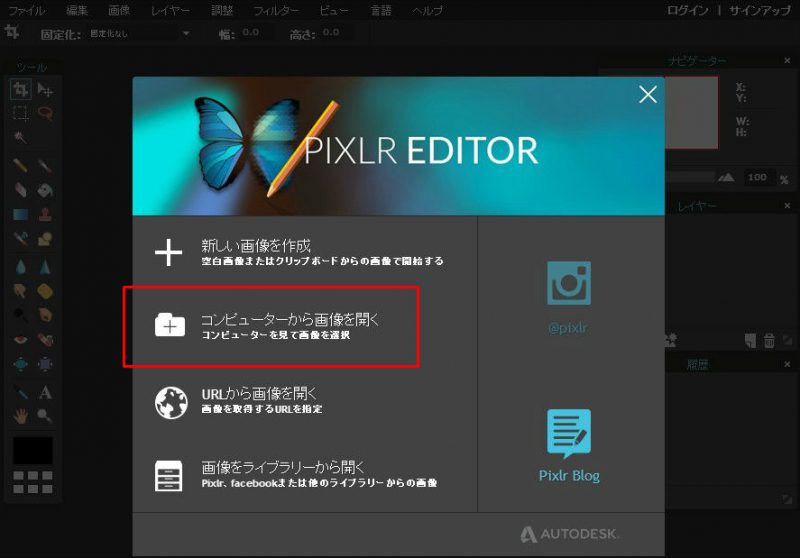Viewport: 800px width, 558px height.
Task: Select the Spot Heal bandage tool
Action: pos(45,339)
